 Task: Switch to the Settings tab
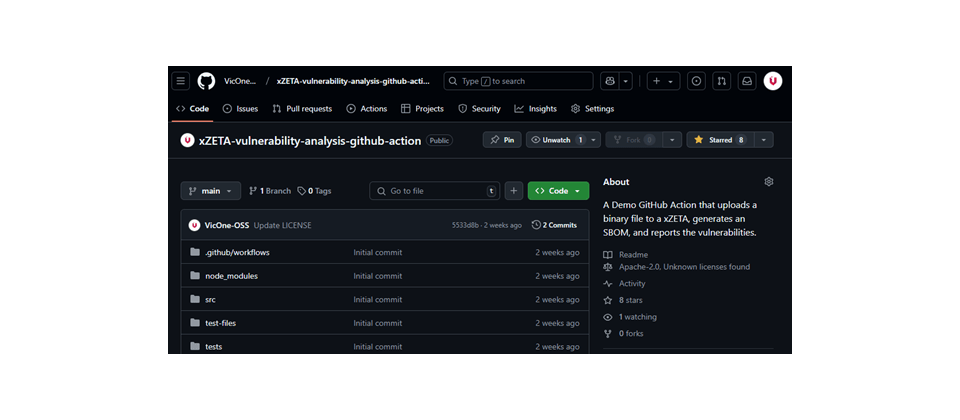[x=592, y=108]
